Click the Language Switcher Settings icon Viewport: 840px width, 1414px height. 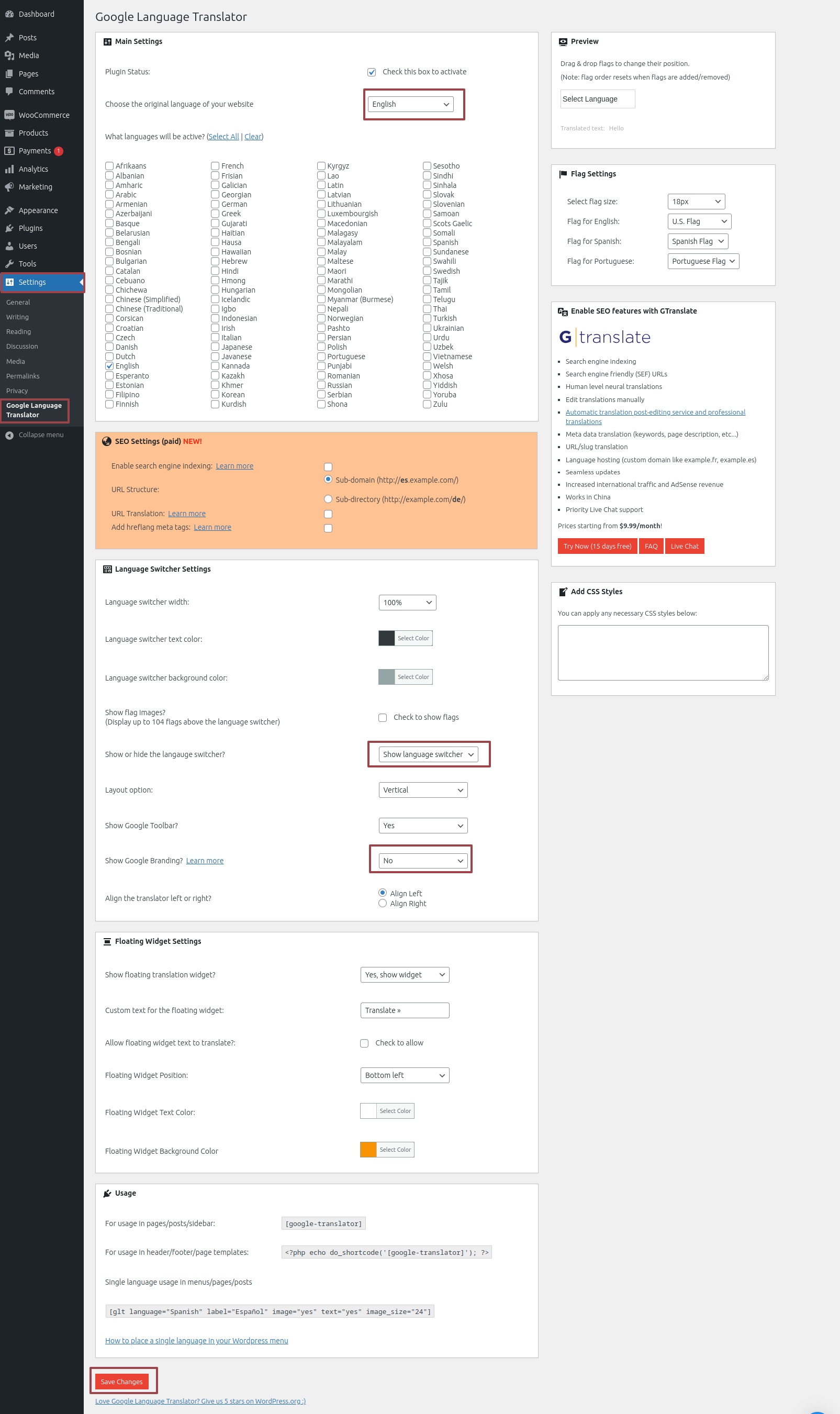[x=107, y=569]
